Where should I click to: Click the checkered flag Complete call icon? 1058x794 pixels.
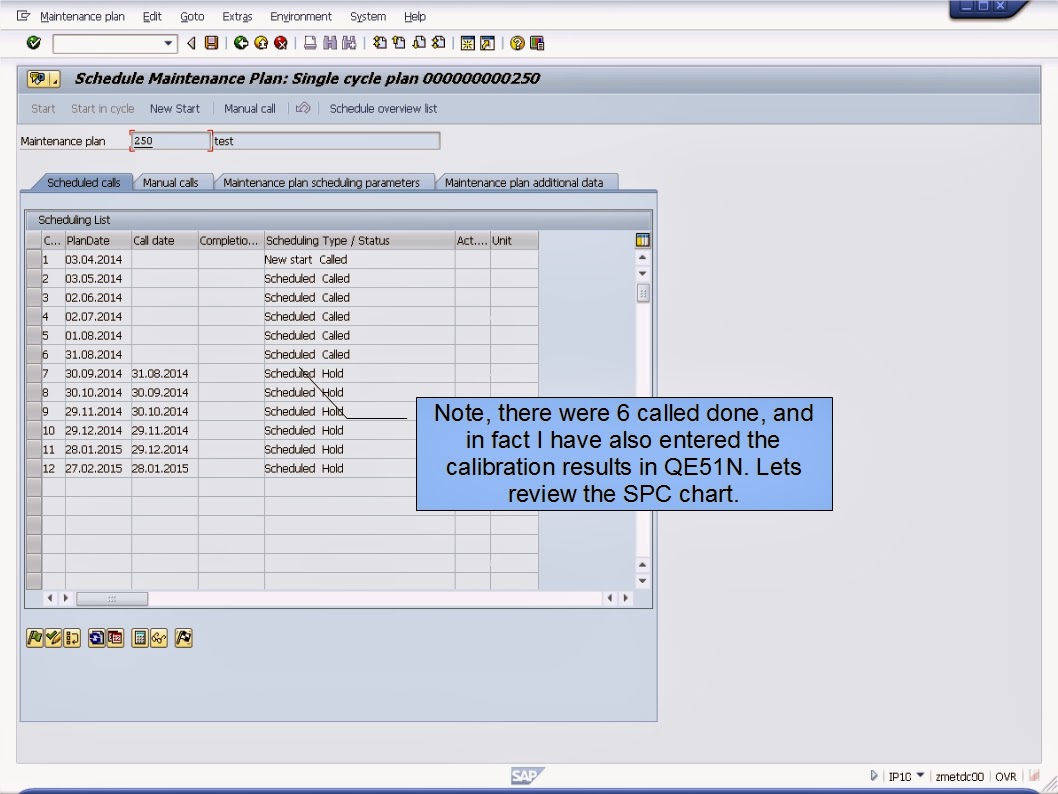coord(183,638)
